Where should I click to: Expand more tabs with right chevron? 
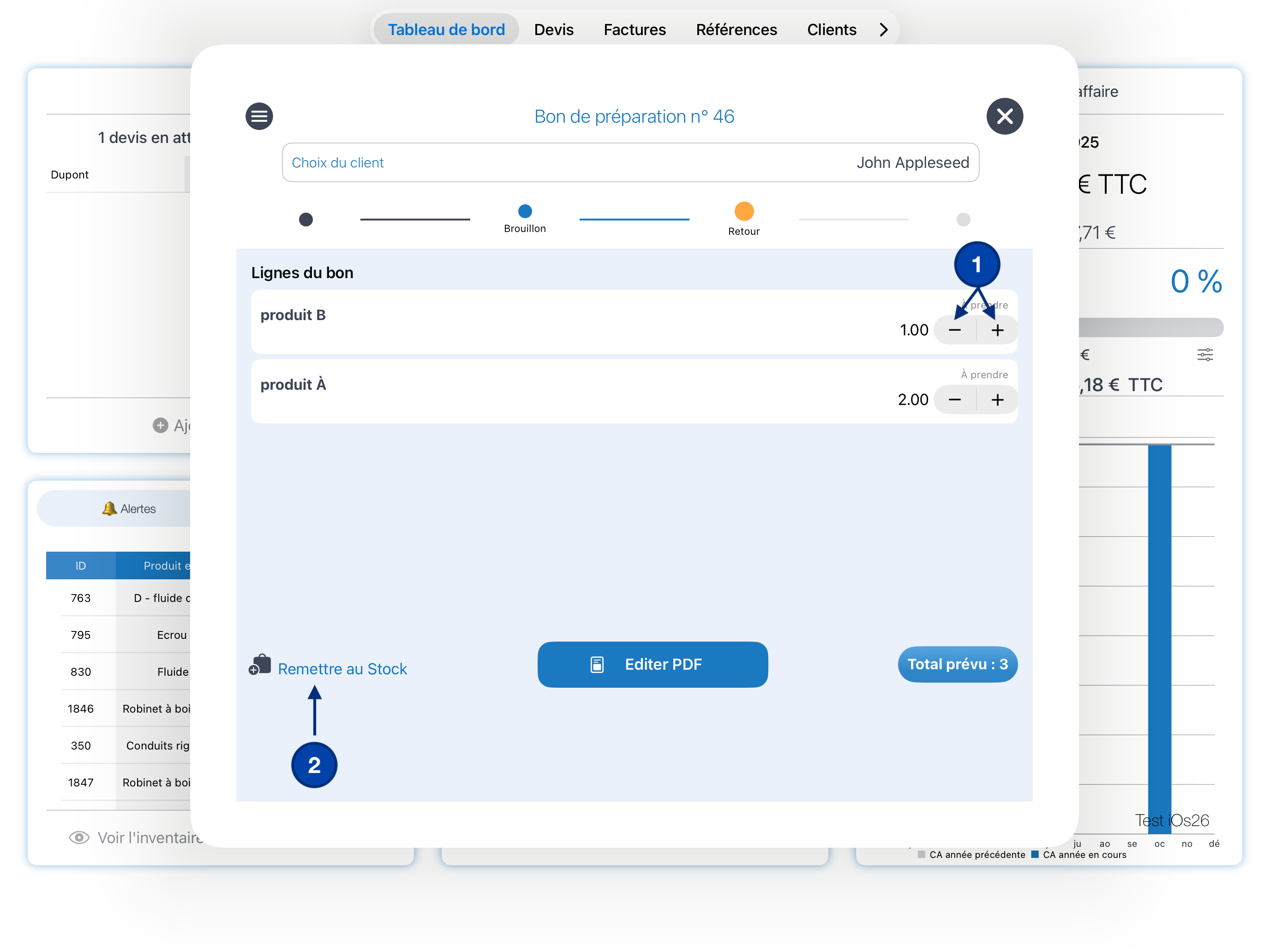tap(884, 29)
